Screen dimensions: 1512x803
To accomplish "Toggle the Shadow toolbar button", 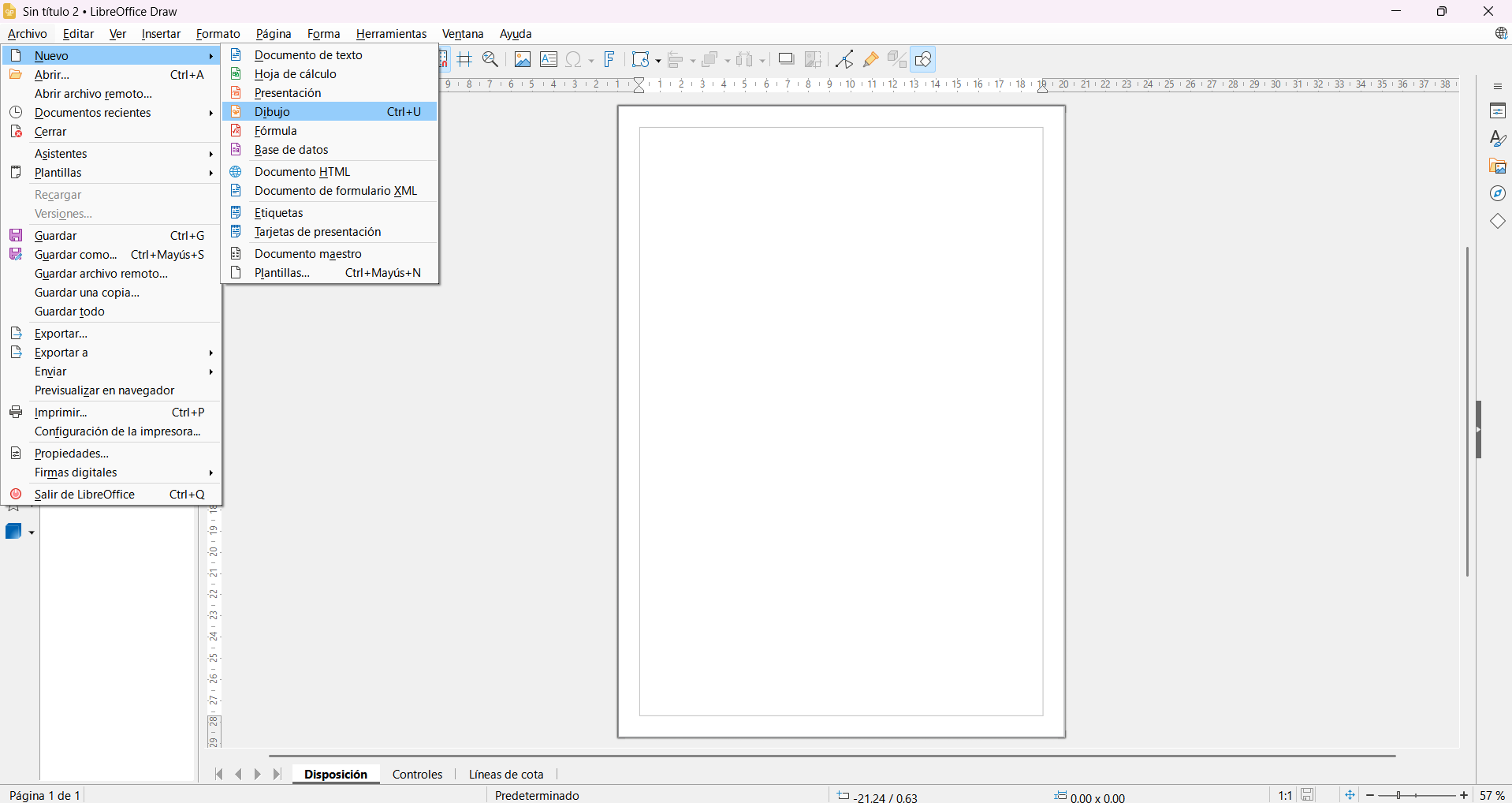I will tap(786, 60).
